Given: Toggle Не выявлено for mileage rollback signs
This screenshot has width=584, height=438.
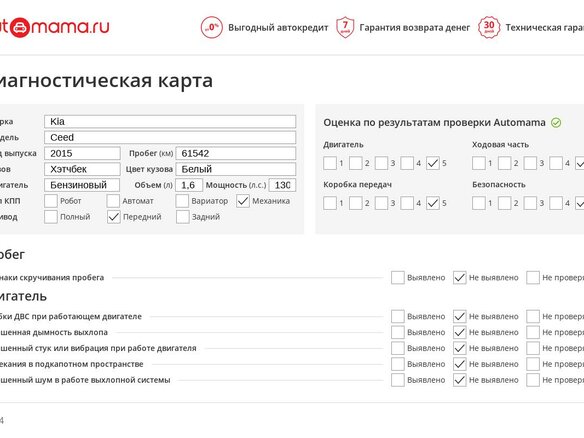Looking at the screenshot, I should [460, 277].
